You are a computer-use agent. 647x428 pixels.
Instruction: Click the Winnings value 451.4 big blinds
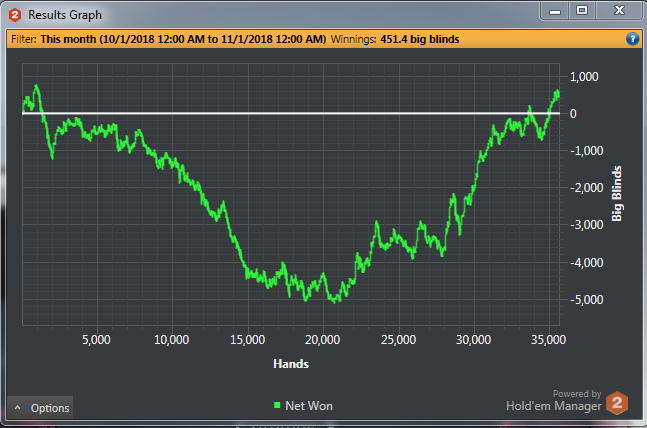pos(420,39)
